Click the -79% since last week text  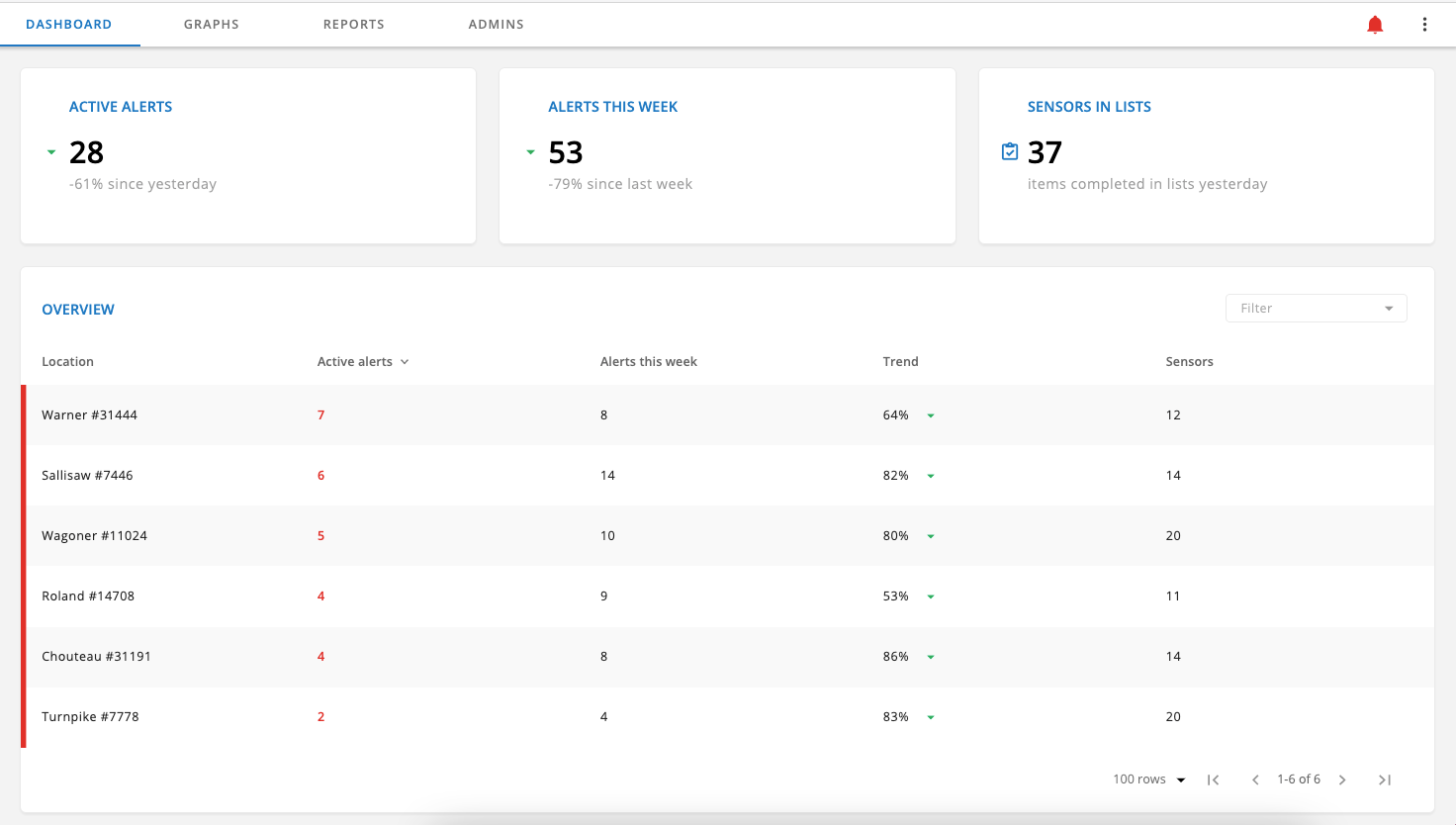620,184
